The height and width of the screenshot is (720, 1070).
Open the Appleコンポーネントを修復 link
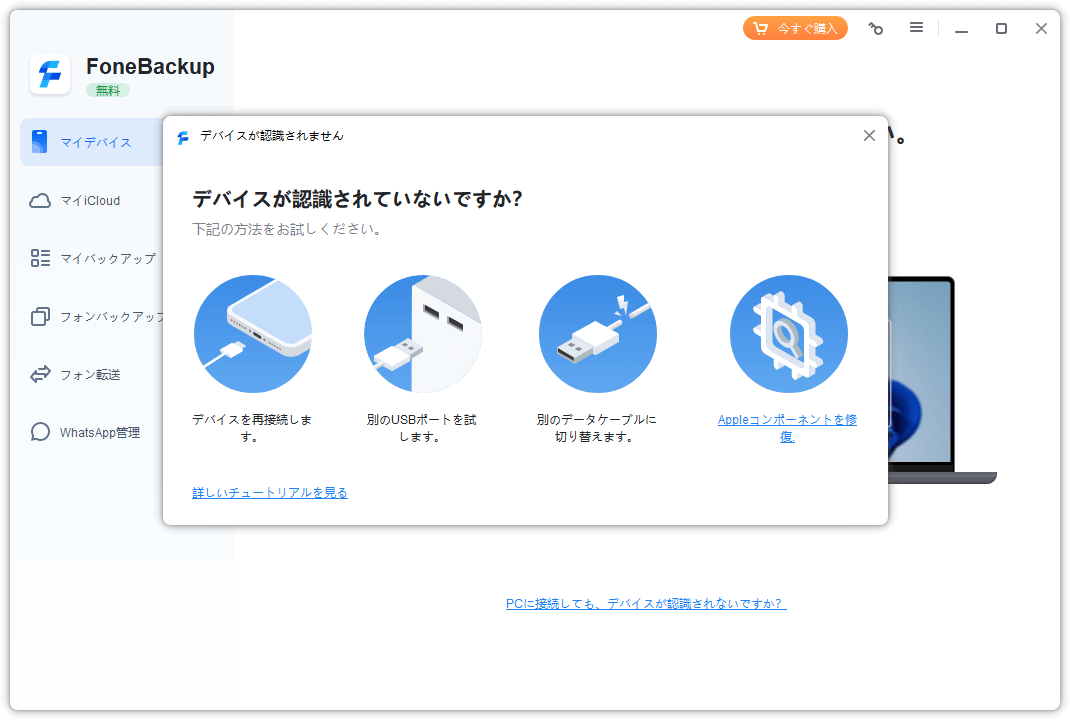pos(787,428)
